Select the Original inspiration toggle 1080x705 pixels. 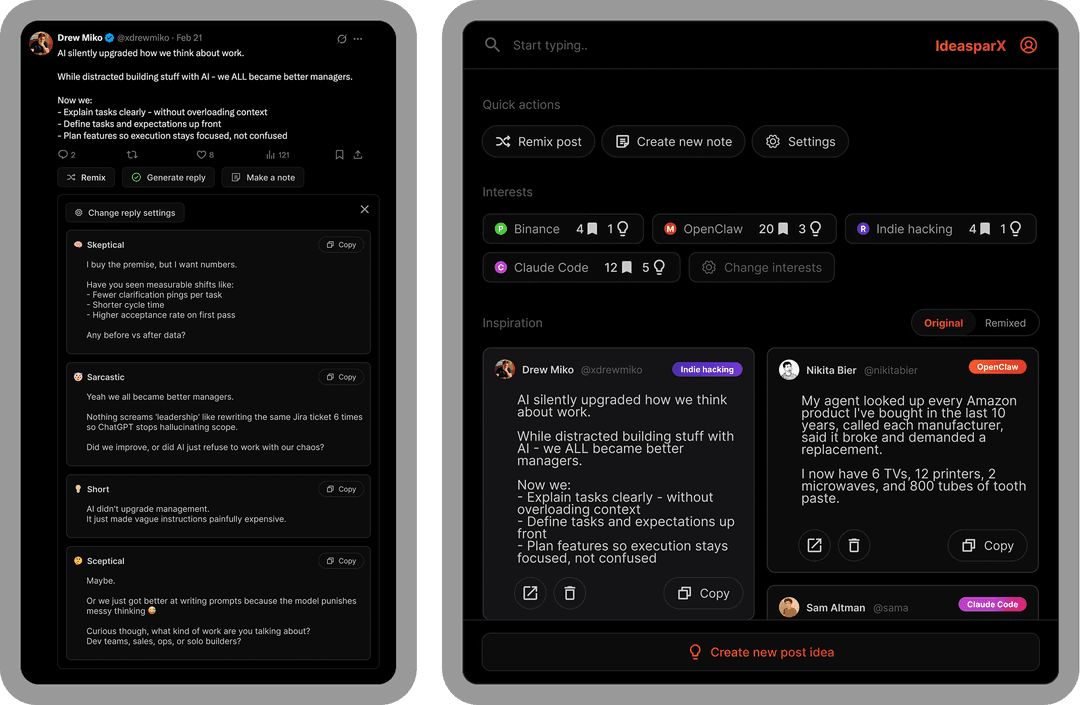coord(943,323)
